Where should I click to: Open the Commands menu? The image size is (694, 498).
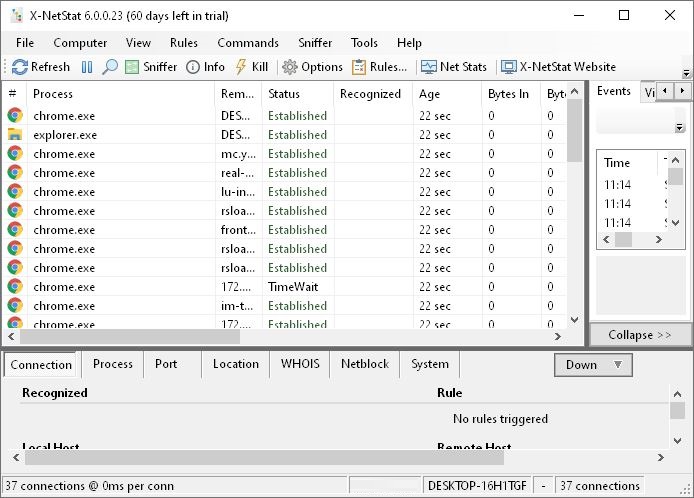248,43
